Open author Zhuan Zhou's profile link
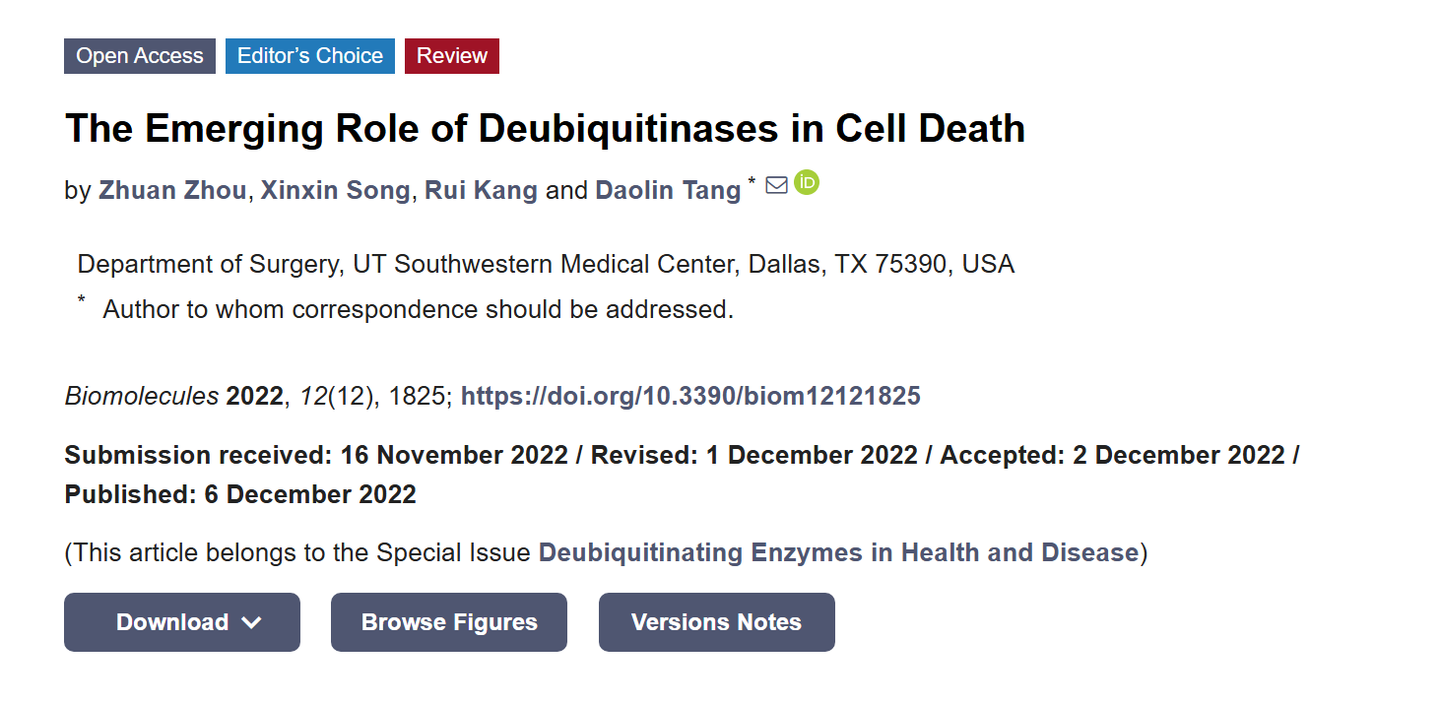Screen dimensions: 1440x703 pyautogui.click(x=172, y=190)
